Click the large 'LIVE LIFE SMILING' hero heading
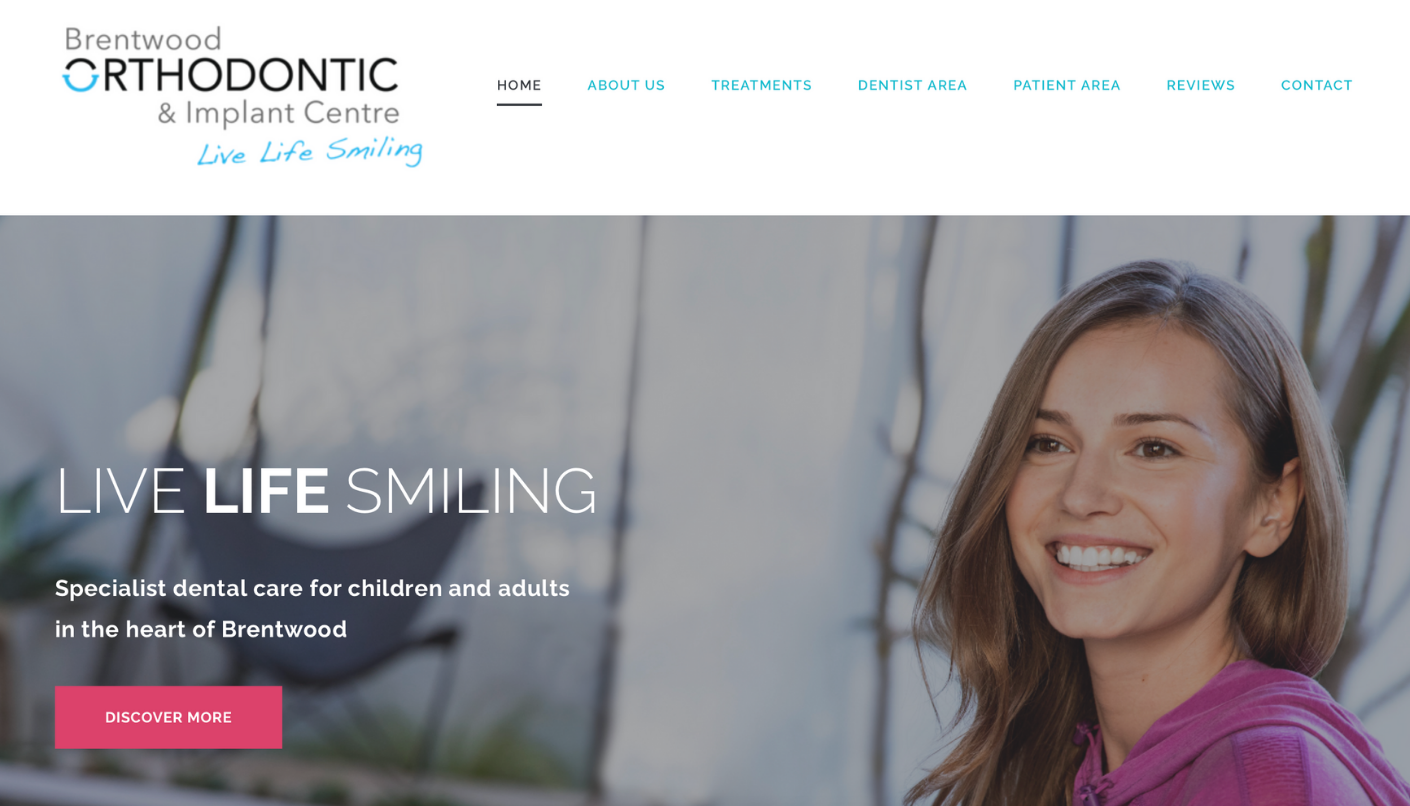 coord(326,491)
